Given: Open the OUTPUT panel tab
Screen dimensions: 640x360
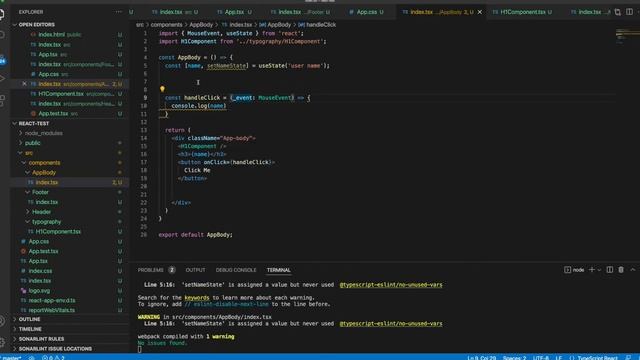Looking at the screenshot, I should click(x=196, y=270).
